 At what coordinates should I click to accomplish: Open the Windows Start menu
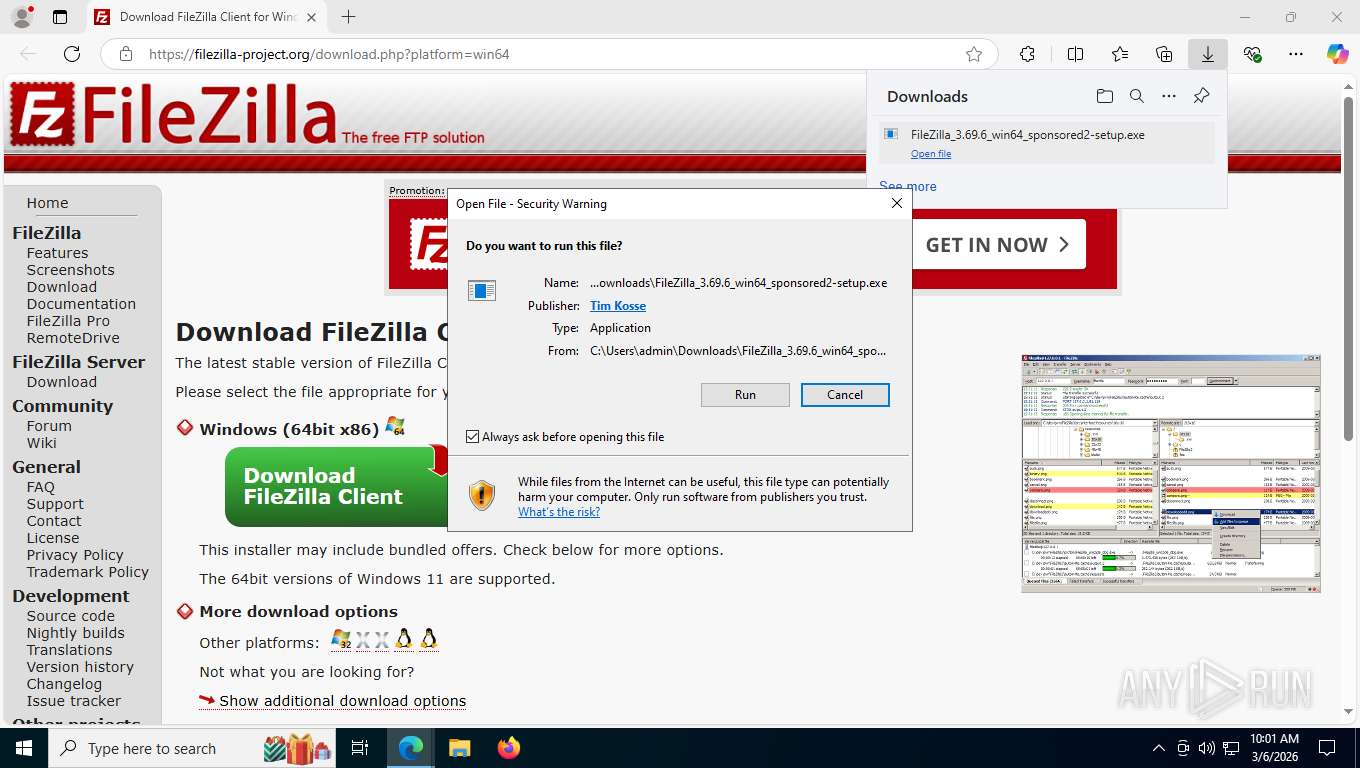coord(23,748)
